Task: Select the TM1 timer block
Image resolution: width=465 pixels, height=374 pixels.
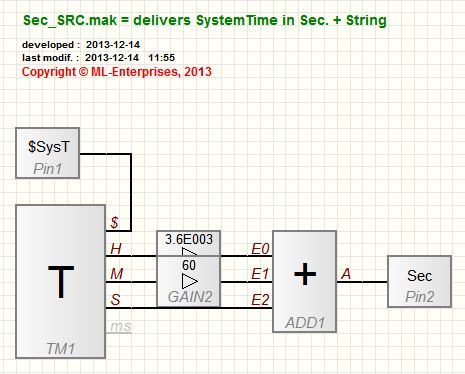Action: (61, 282)
